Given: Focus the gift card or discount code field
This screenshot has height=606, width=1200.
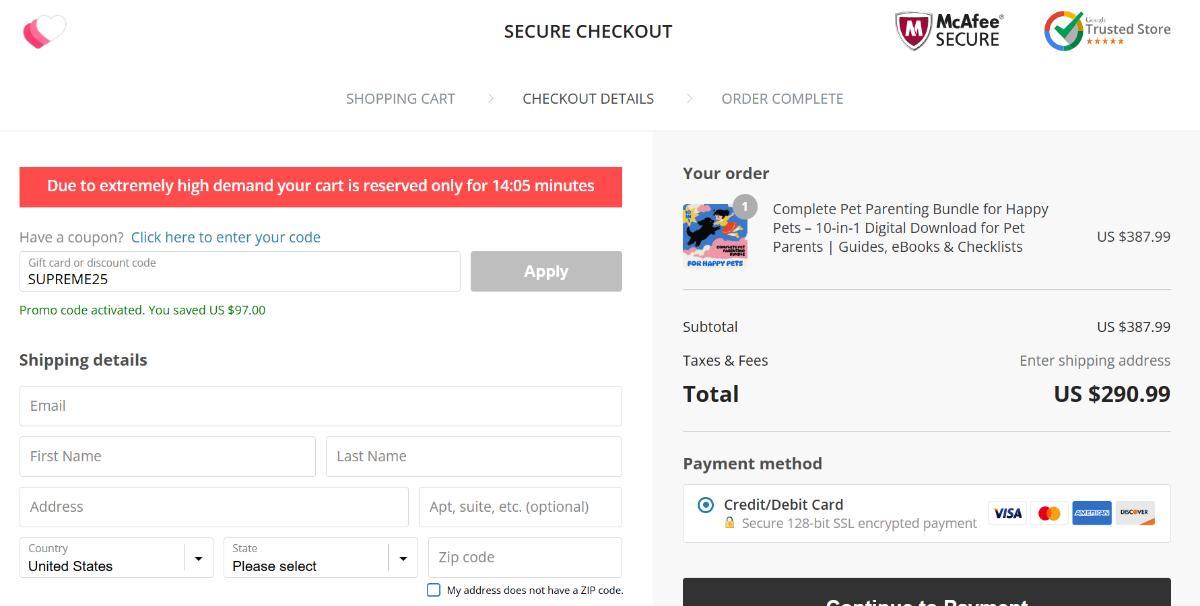Looking at the screenshot, I should click(x=240, y=272).
